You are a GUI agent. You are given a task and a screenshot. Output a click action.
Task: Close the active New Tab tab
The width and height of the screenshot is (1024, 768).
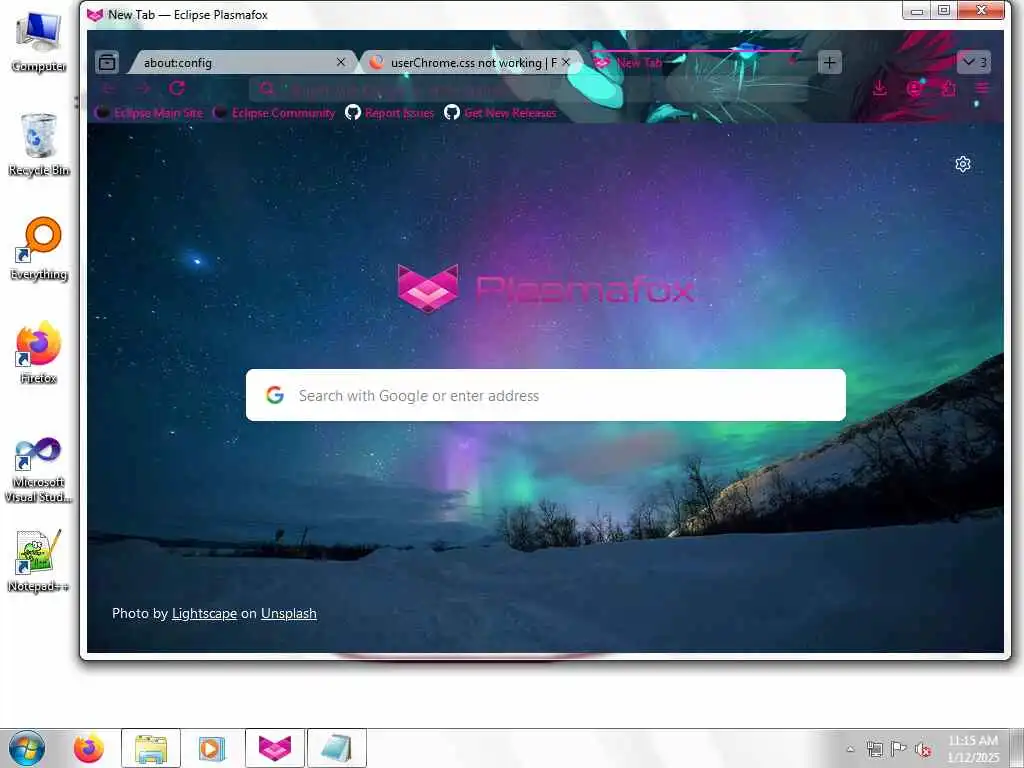coord(792,62)
